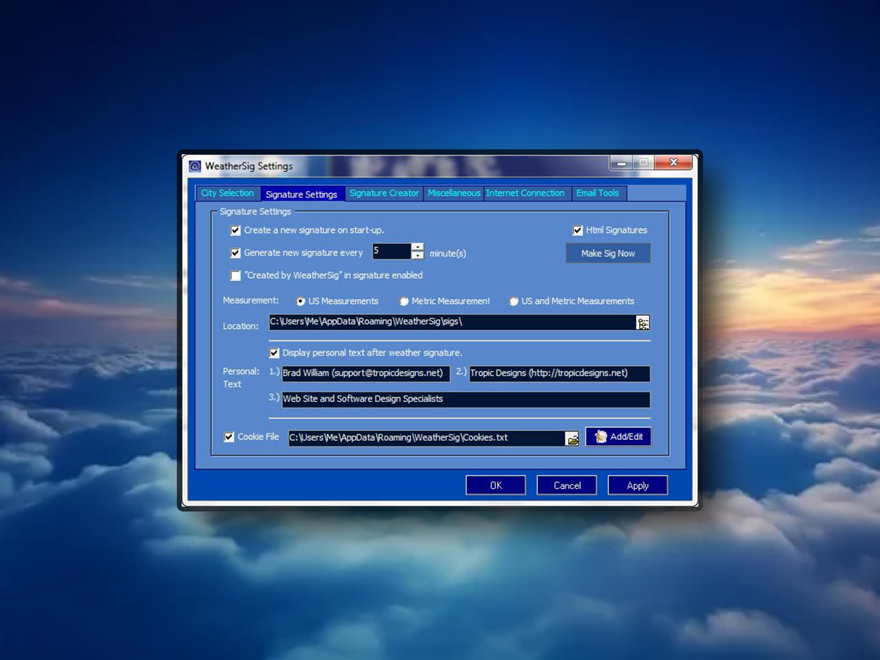Open the Signature Creator tab

pyautogui.click(x=384, y=193)
